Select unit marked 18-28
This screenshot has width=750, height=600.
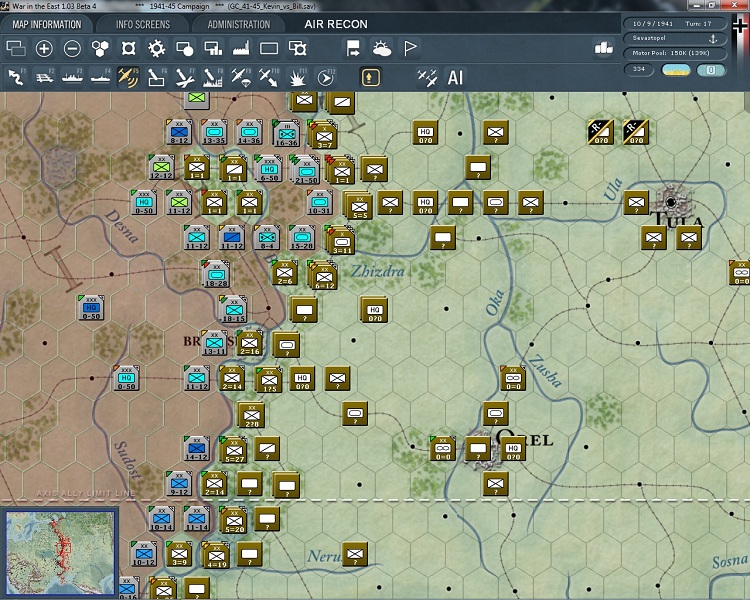pyautogui.click(x=216, y=274)
